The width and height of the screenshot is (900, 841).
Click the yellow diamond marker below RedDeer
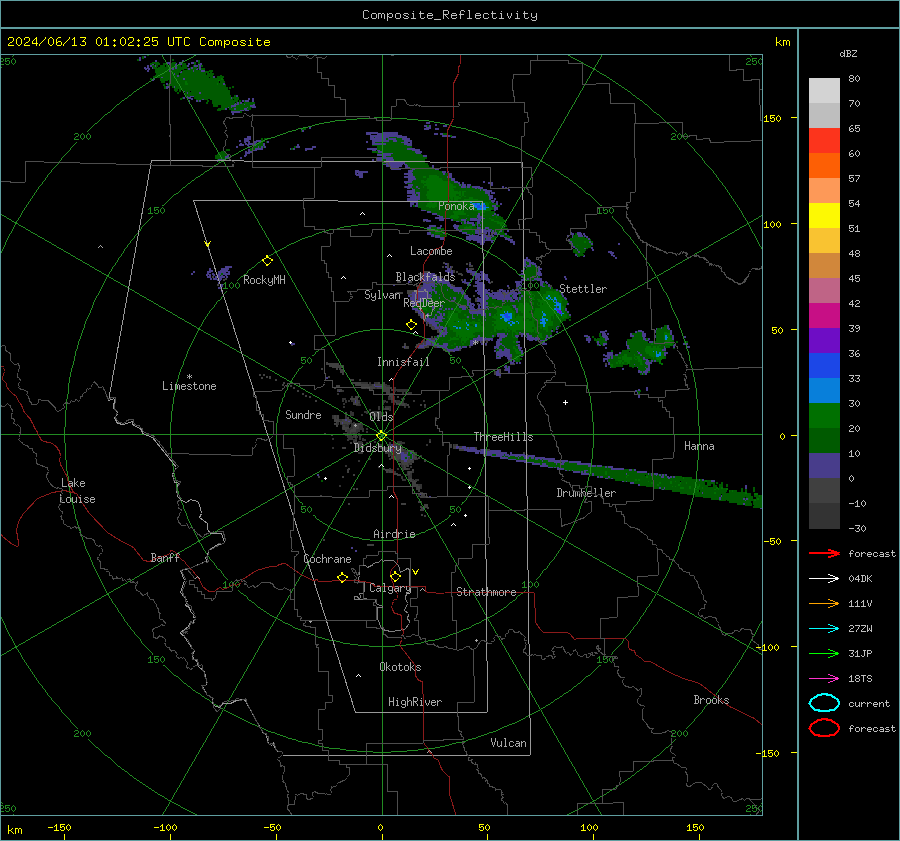coord(411,325)
